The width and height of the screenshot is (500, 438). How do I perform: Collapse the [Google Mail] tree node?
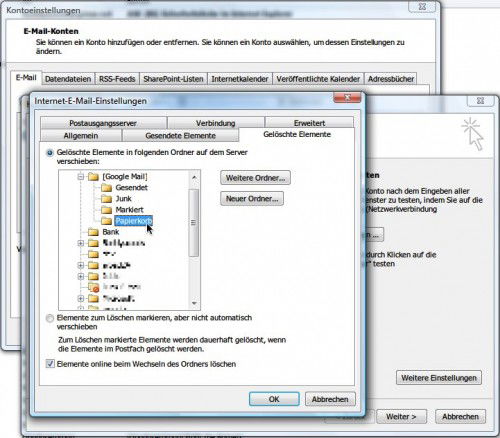(81, 177)
